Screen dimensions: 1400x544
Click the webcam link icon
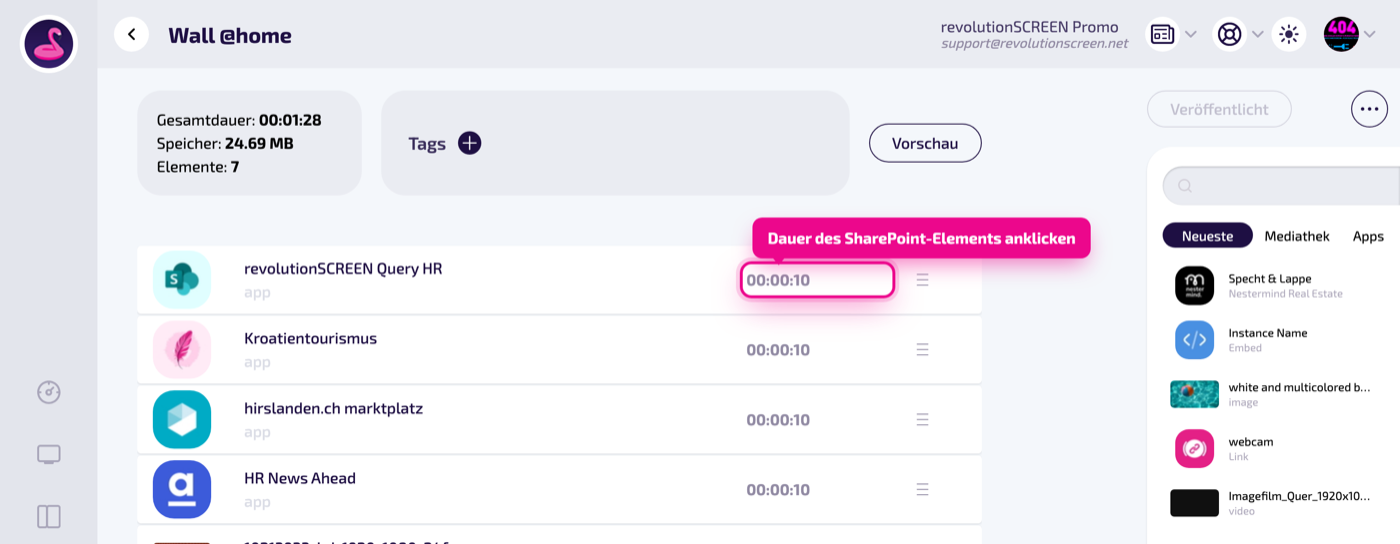(x=1194, y=448)
